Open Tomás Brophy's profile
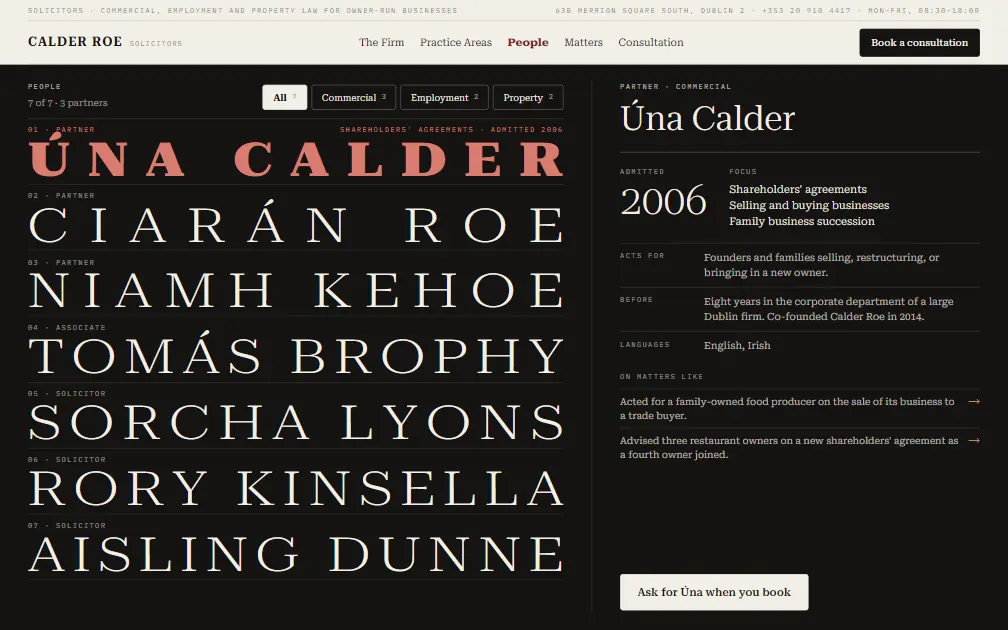Image resolution: width=1008 pixels, height=630 pixels. tap(296, 350)
